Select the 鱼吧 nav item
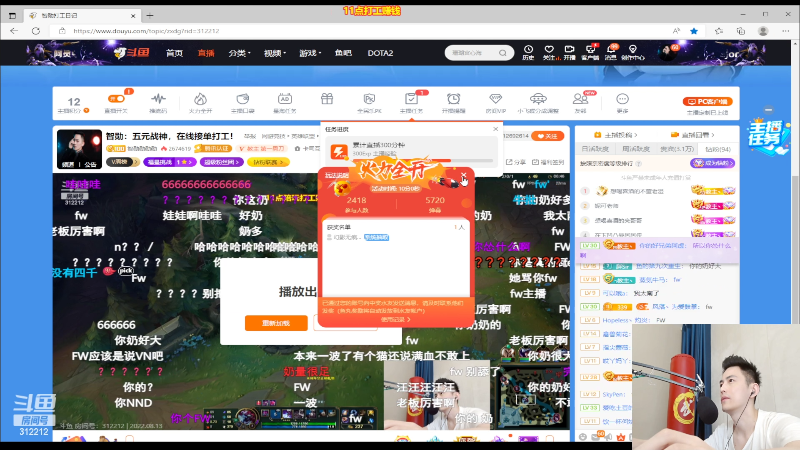This screenshot has height=450, width=800. (343, 53)
